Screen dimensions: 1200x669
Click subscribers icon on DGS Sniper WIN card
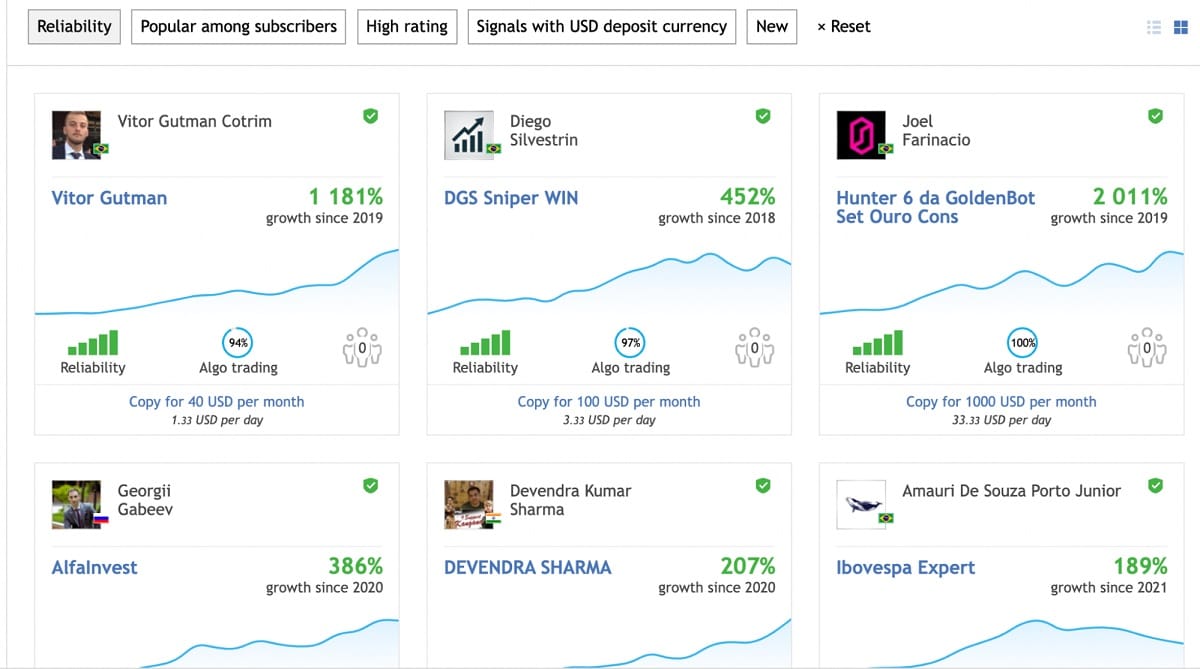754,347
